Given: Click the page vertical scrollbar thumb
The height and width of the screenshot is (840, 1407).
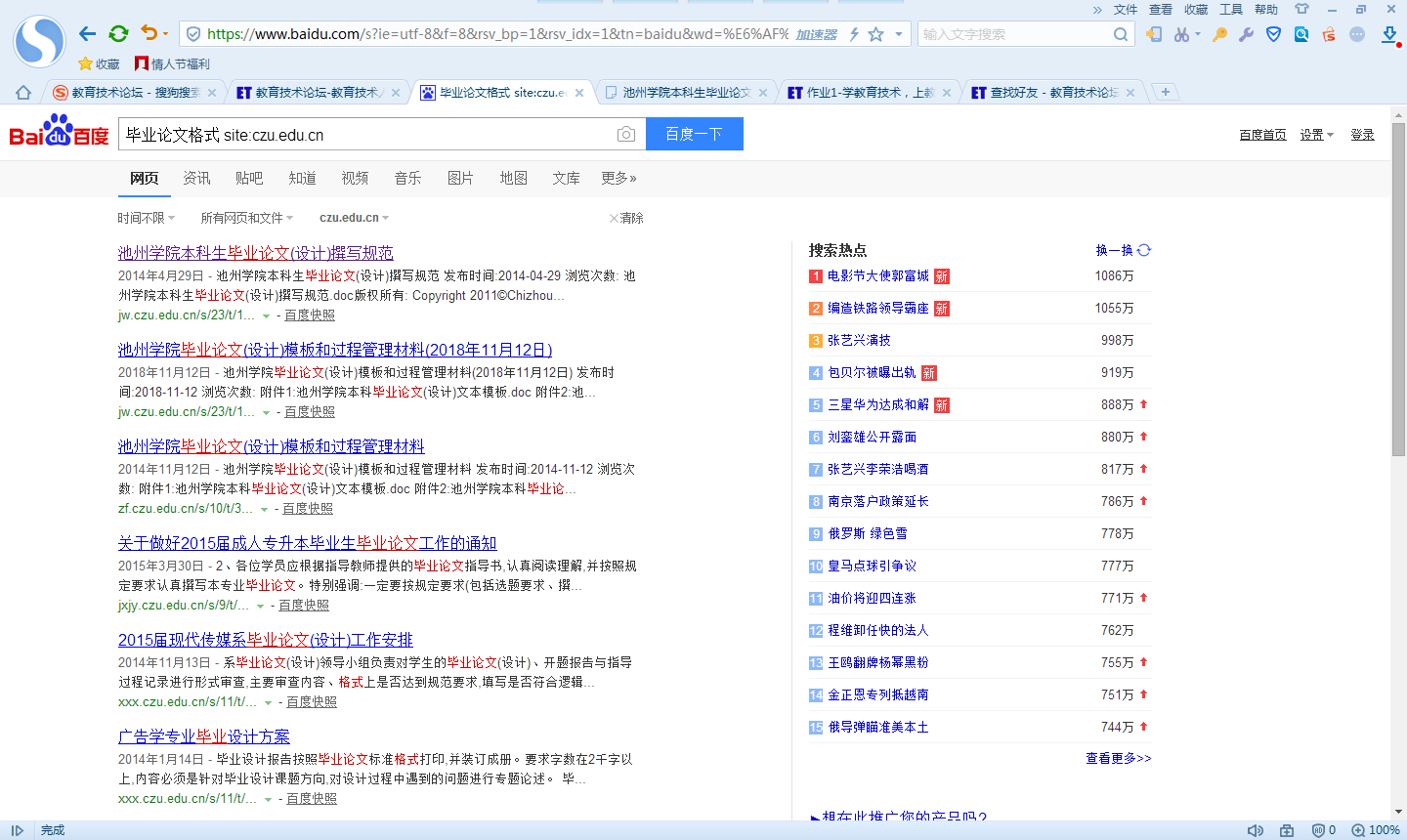Looking at the screenshot, I should click(1398, 288).
